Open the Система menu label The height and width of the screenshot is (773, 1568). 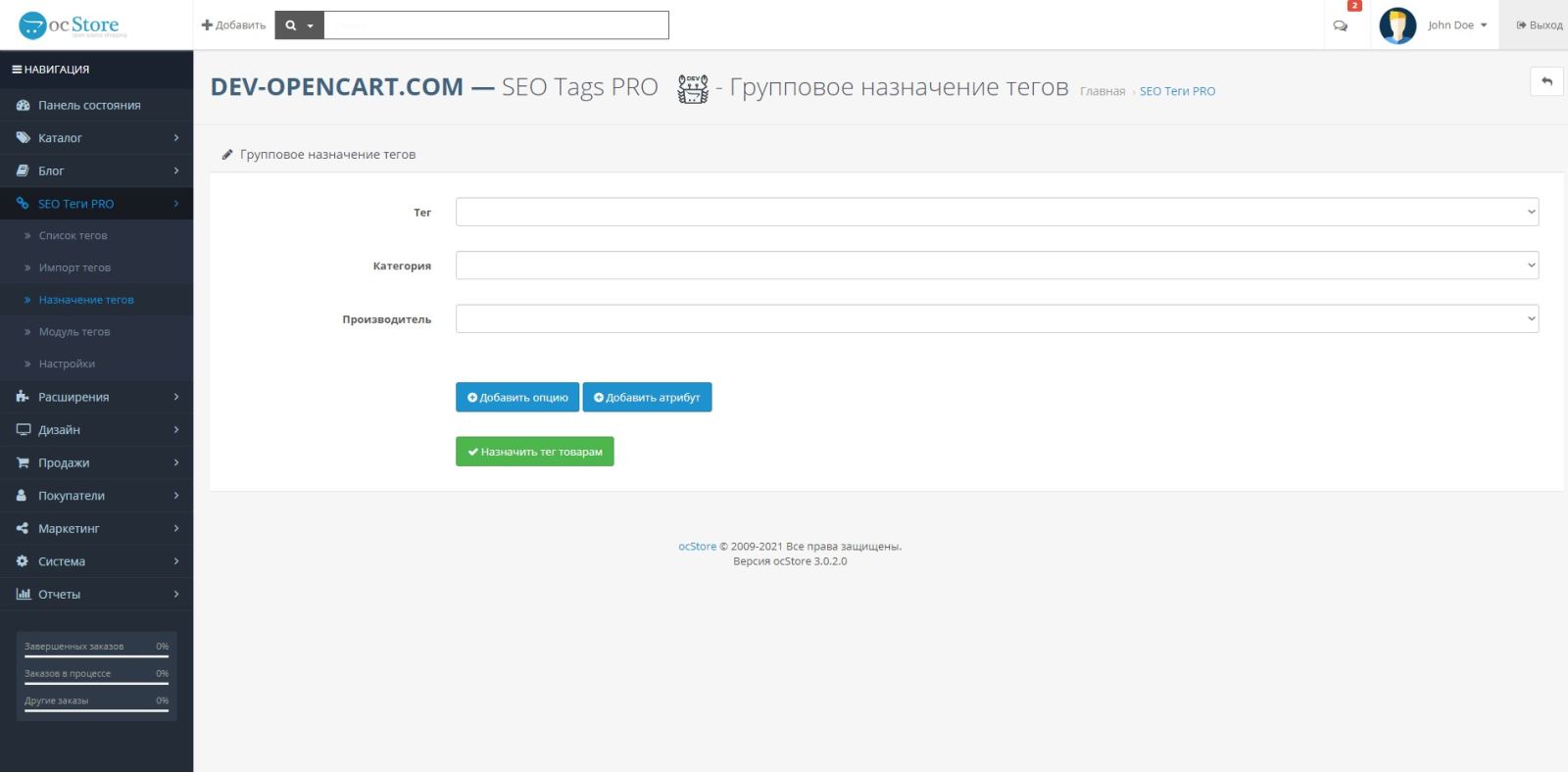pyautogui.click(x=62, y=561)
